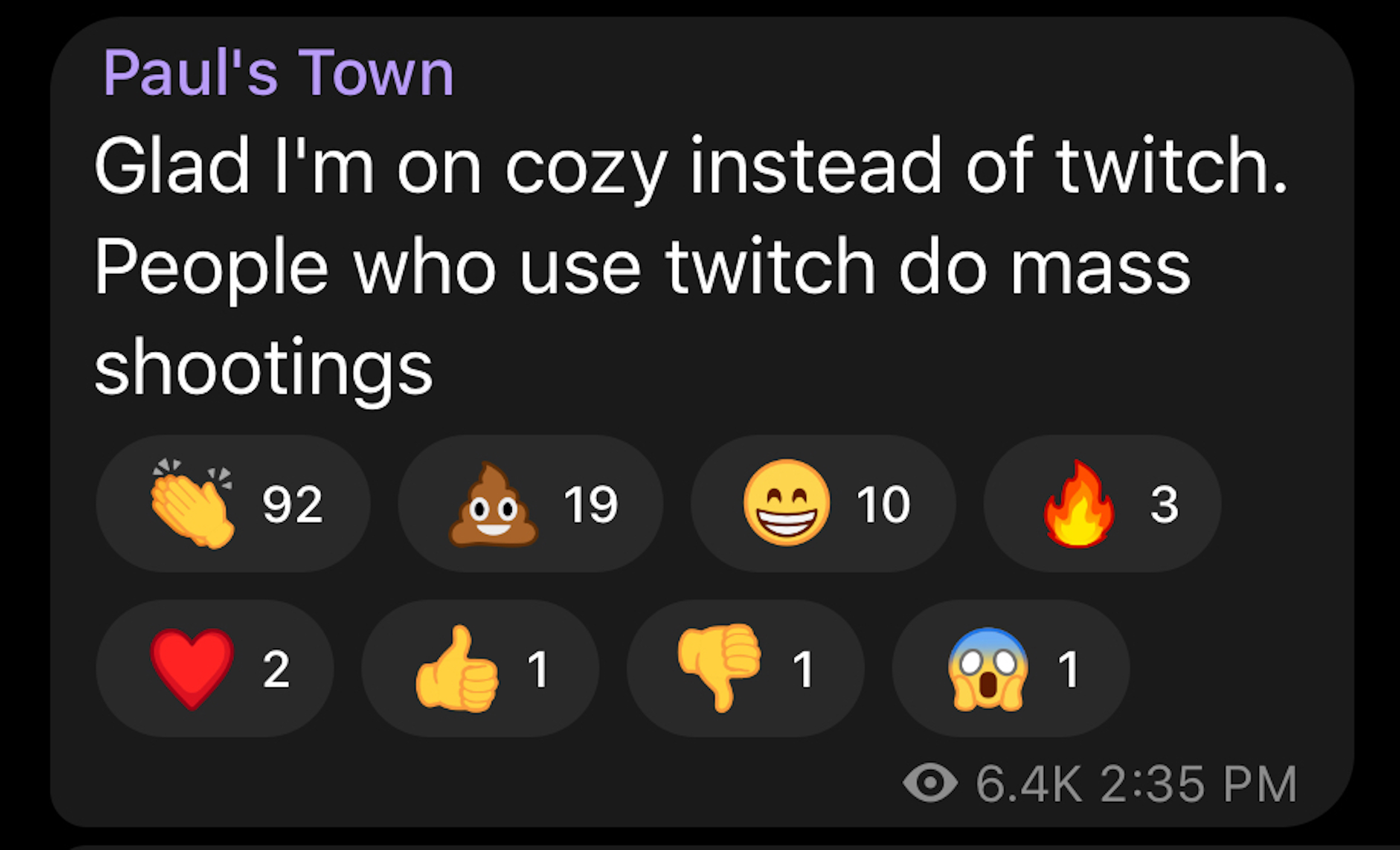Click the eye views icon
Image resolution: width=1400 pixels, height=850 pixels.
[x=930, y=783]
